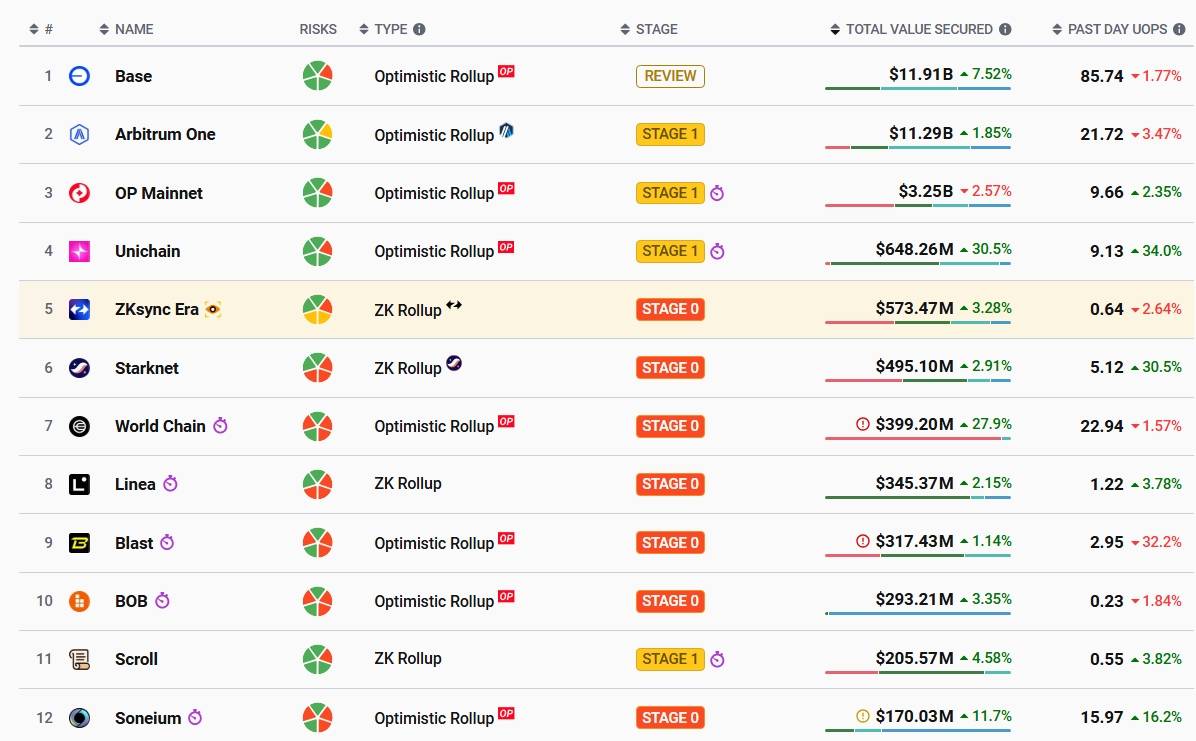Click the stopwatch icon beside World Chain
This screenshot has height=741, width=1196.
(220, 425)
